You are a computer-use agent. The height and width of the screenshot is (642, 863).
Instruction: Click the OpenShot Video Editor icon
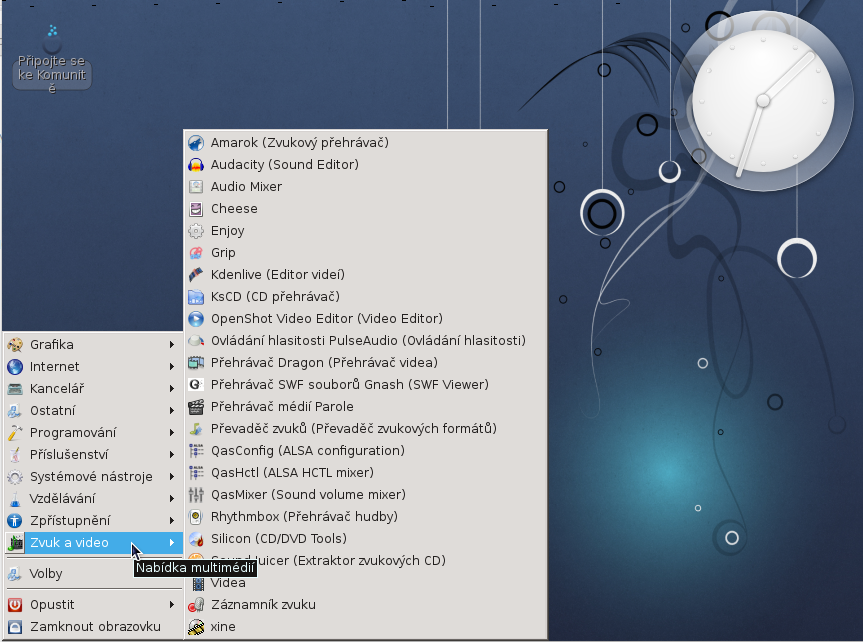196,319
